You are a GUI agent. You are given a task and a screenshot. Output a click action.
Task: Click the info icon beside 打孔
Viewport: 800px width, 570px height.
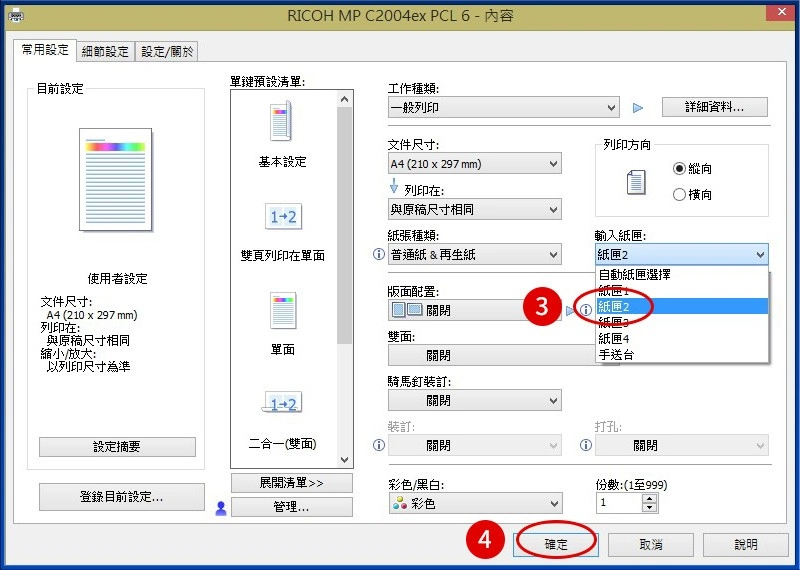pyautogui.click(x=586, y=445)
